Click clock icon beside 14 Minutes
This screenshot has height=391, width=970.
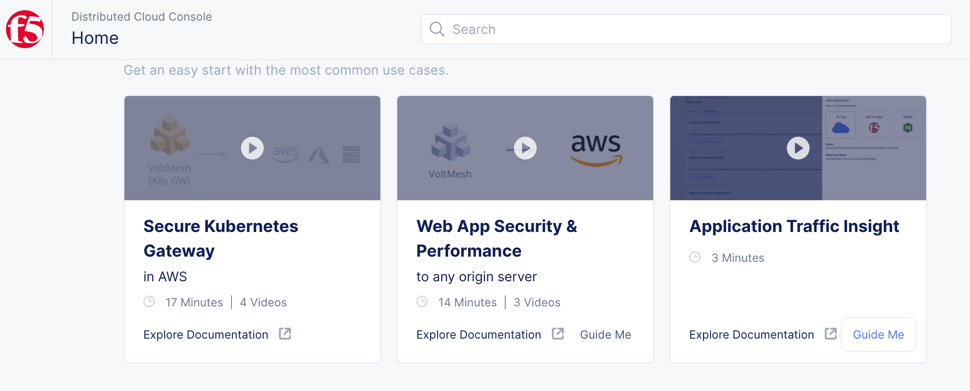(422, 302)
